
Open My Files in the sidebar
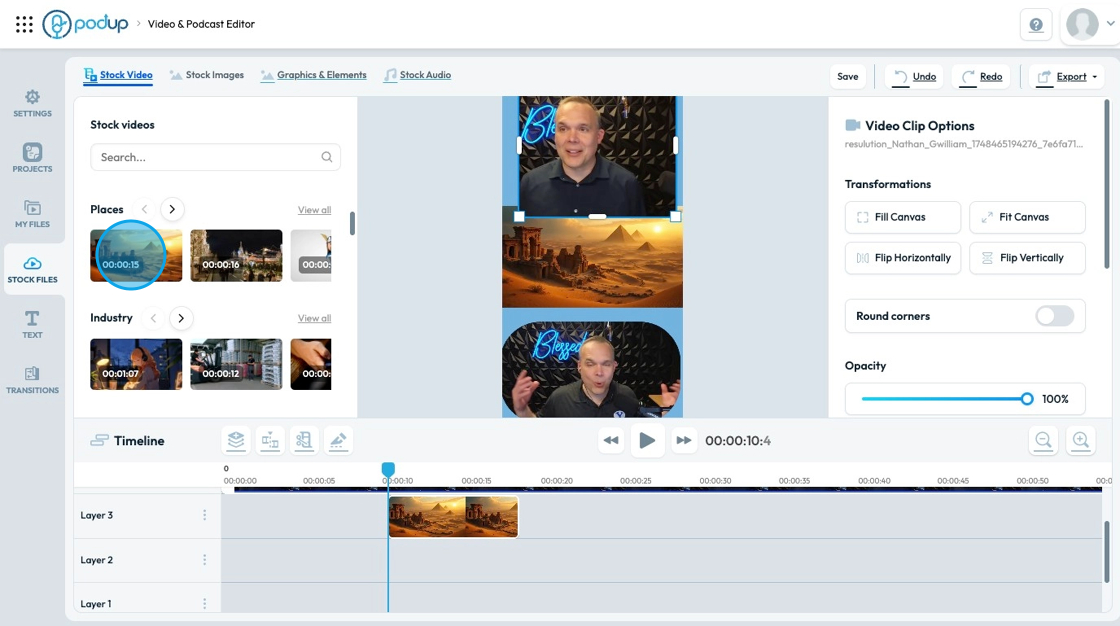[32, 214]
